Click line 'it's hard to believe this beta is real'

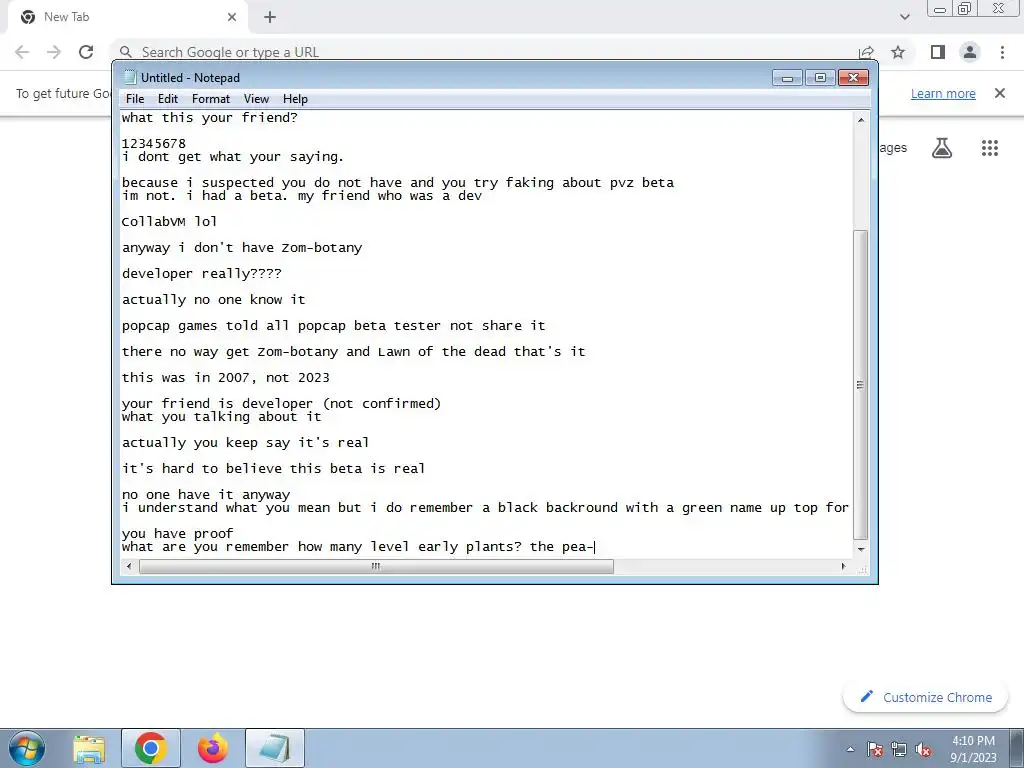(x=273, y=468)
